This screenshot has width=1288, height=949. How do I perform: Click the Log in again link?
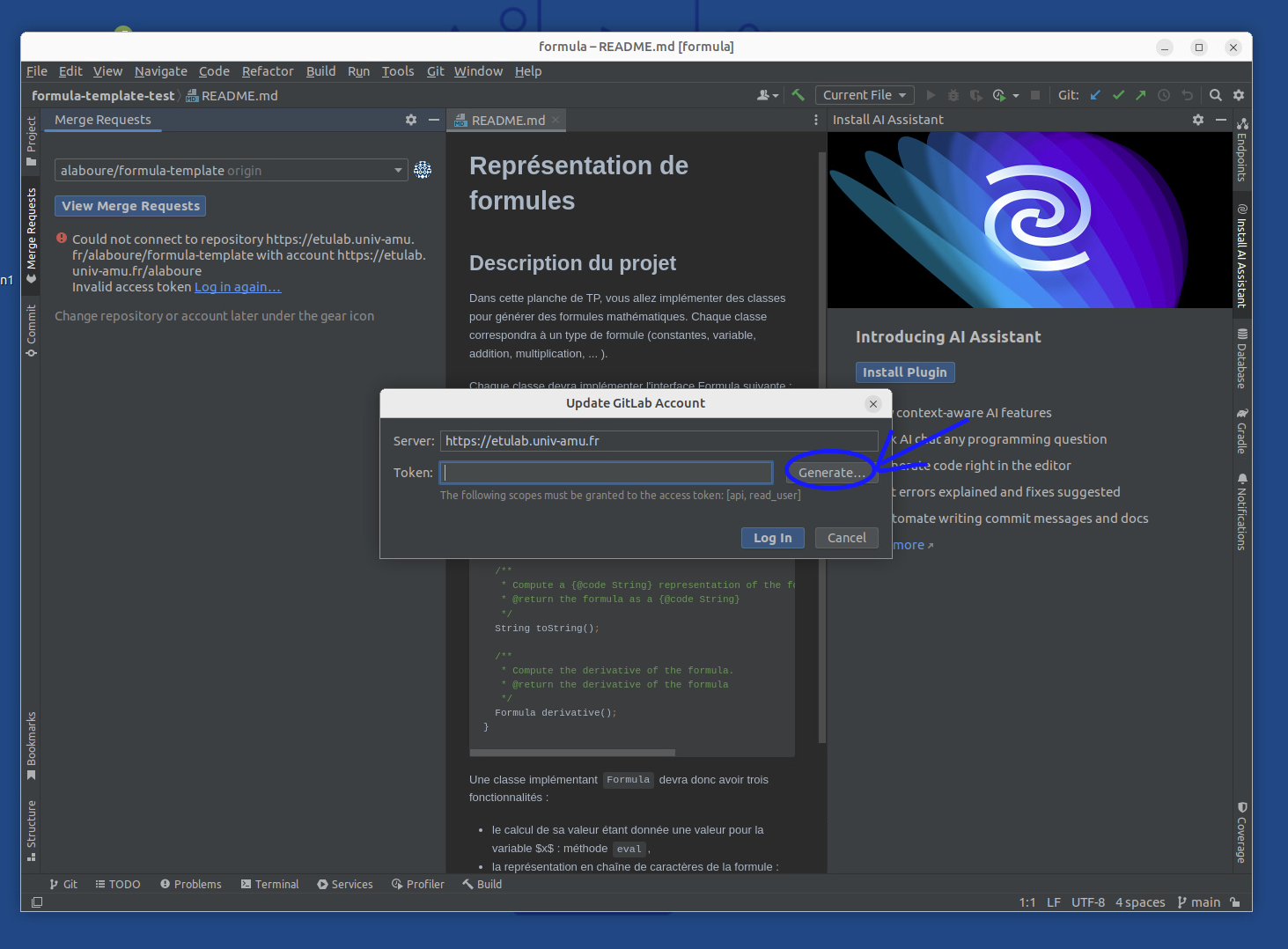(238, 287)
